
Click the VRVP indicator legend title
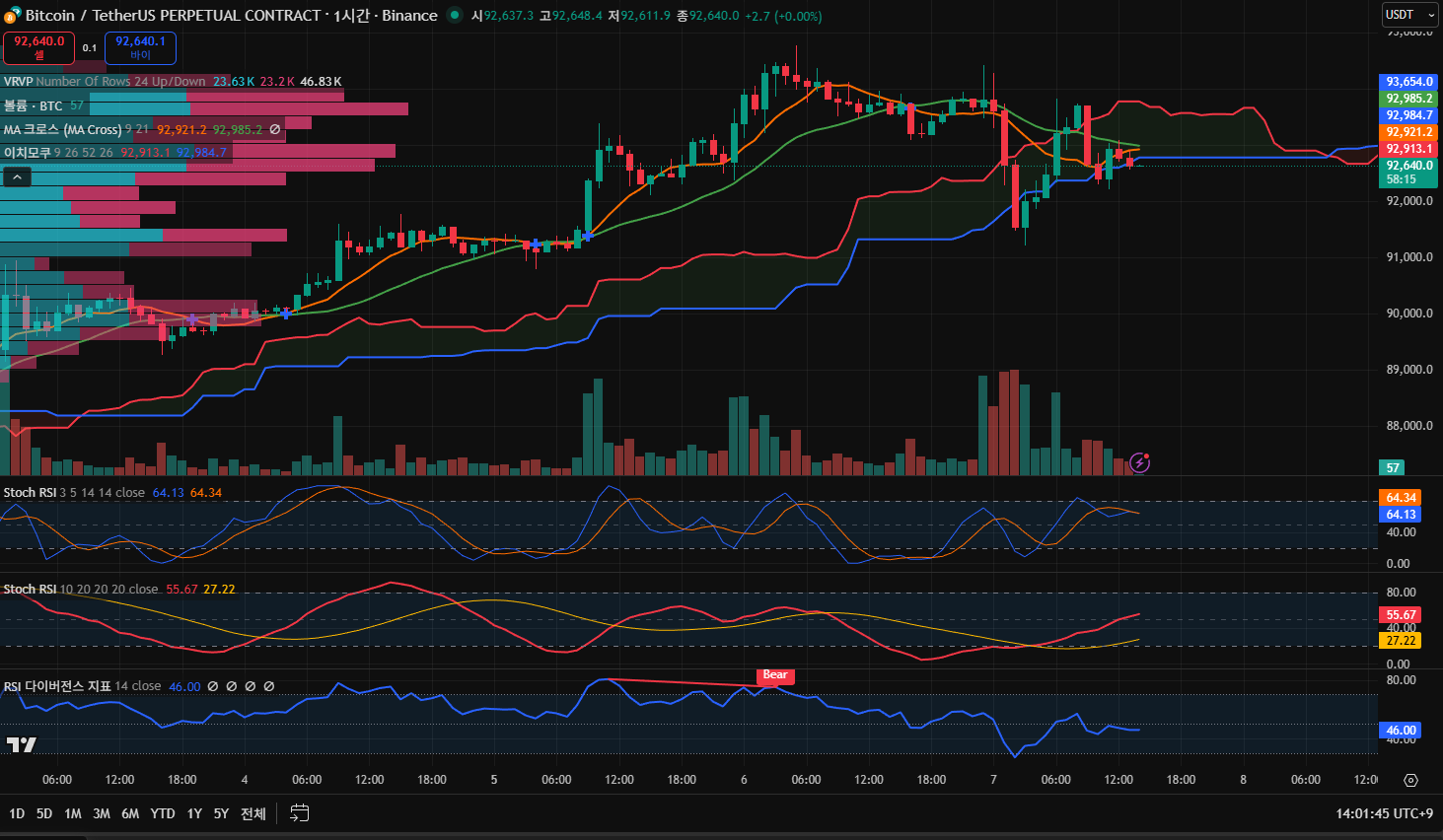tap(18, 82)
